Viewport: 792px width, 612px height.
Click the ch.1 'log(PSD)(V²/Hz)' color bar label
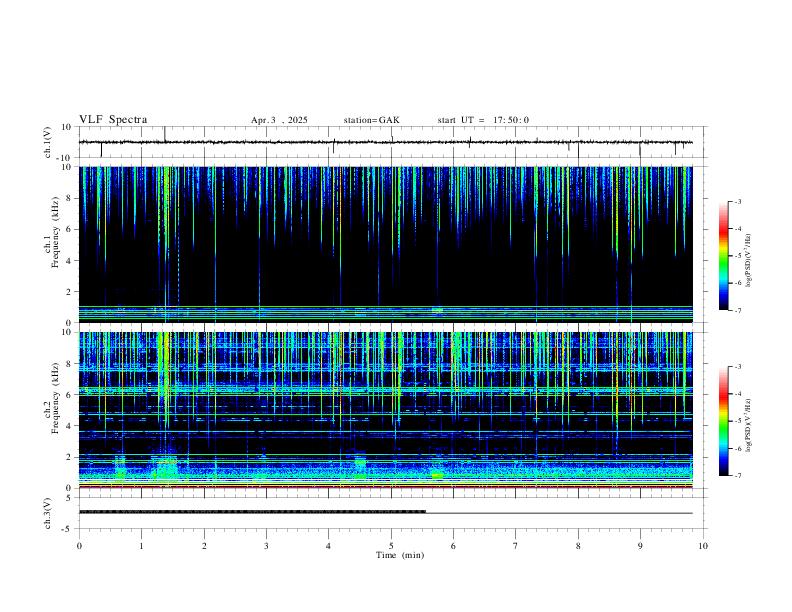[x=749, y=260]
